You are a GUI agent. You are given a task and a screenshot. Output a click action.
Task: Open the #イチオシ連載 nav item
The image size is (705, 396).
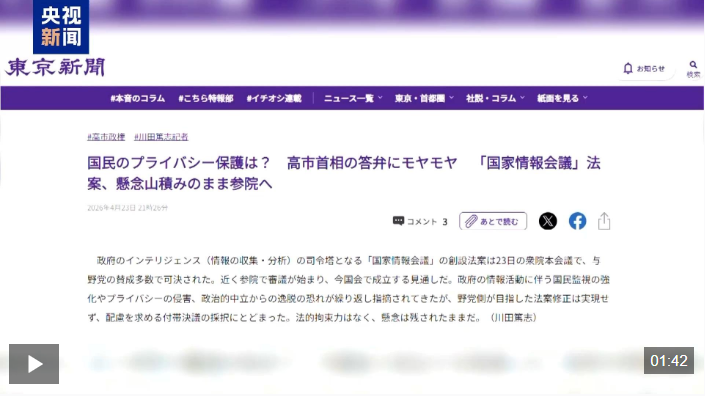tap(274, 98)
